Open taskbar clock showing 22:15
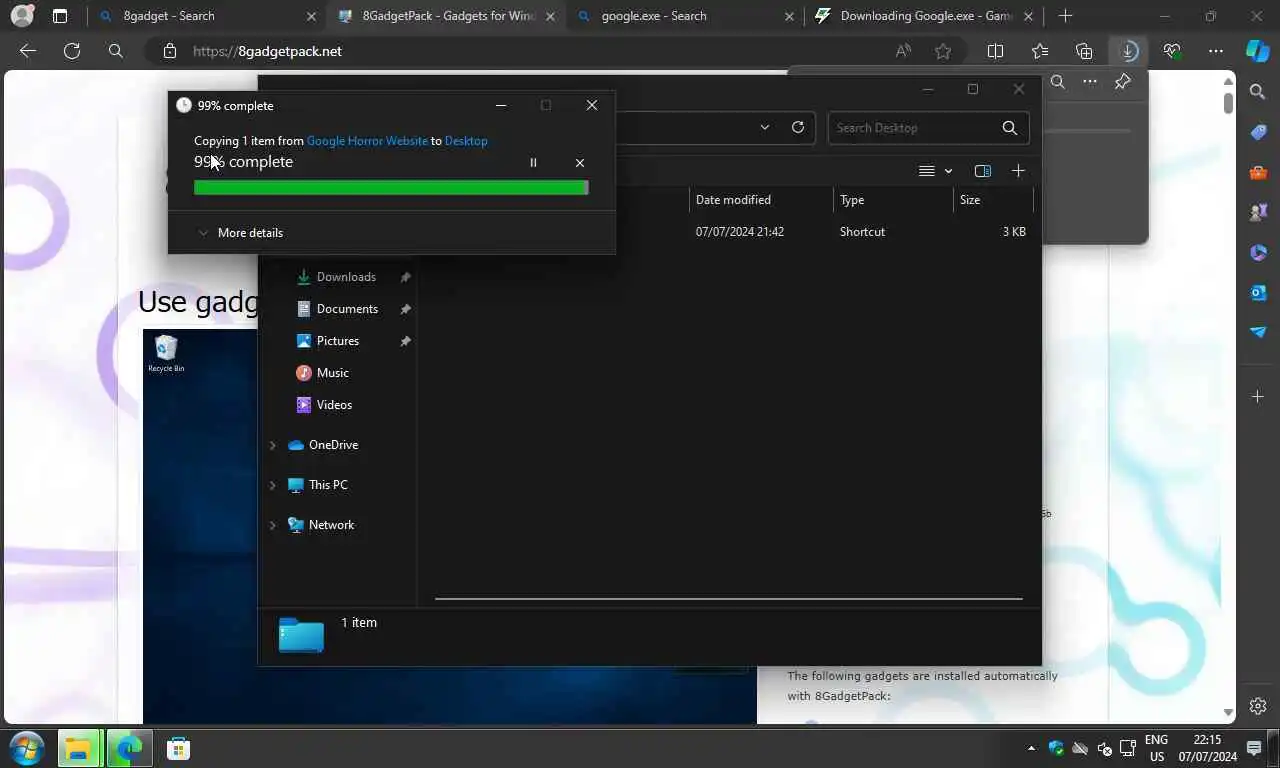The width and height of the screenshot is (1280, 768). point(1207,748)
